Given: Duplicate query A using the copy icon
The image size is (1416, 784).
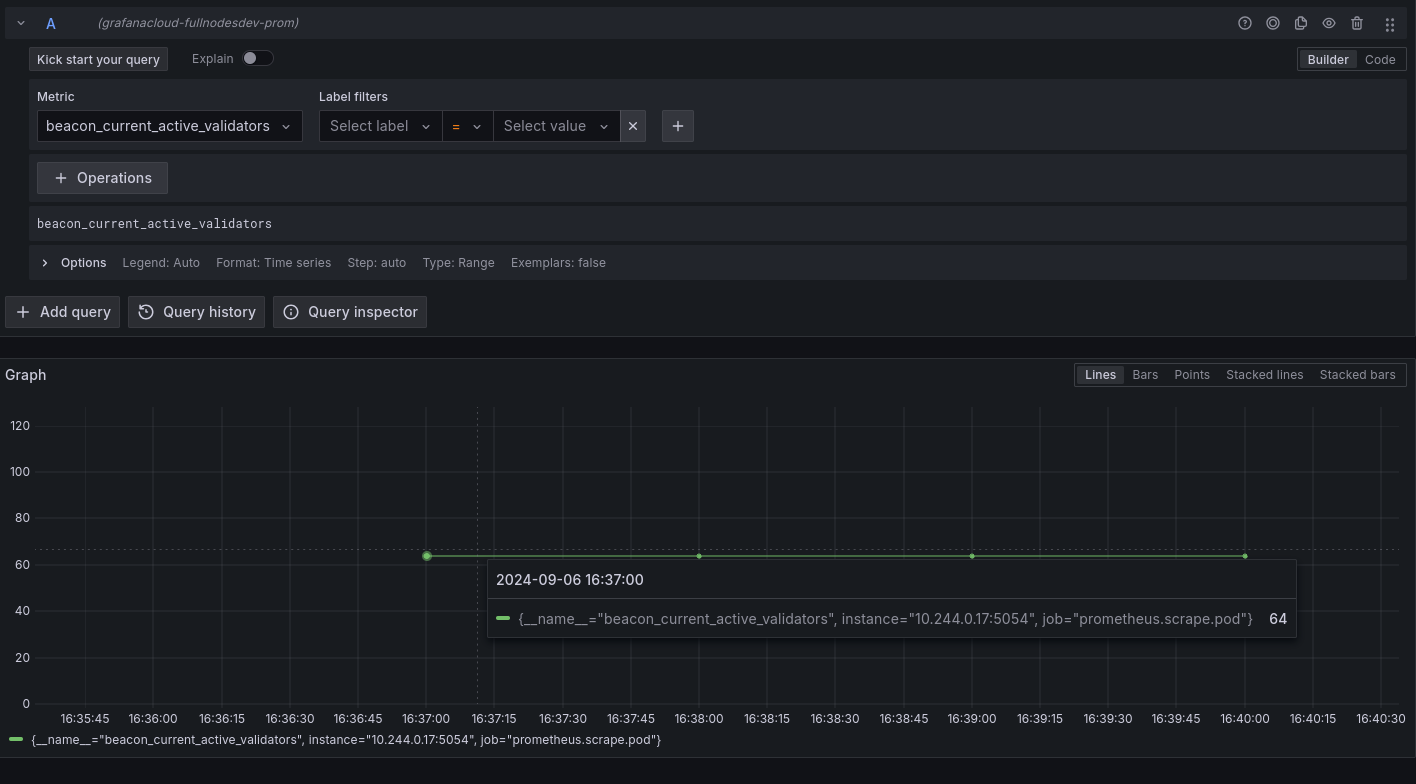Looking at the screenshot, I should pyautogui.click(x=1301, y=23).
